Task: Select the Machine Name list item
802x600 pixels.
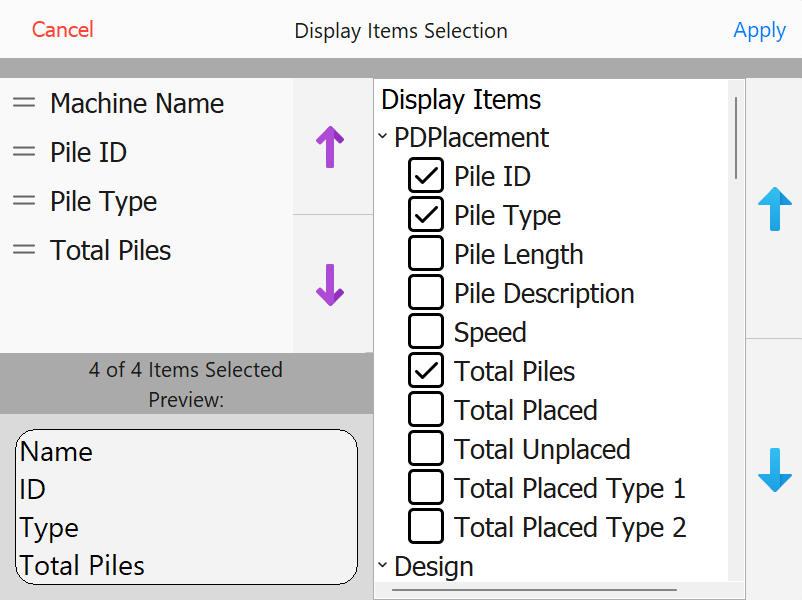Action: tap(146, 103)
